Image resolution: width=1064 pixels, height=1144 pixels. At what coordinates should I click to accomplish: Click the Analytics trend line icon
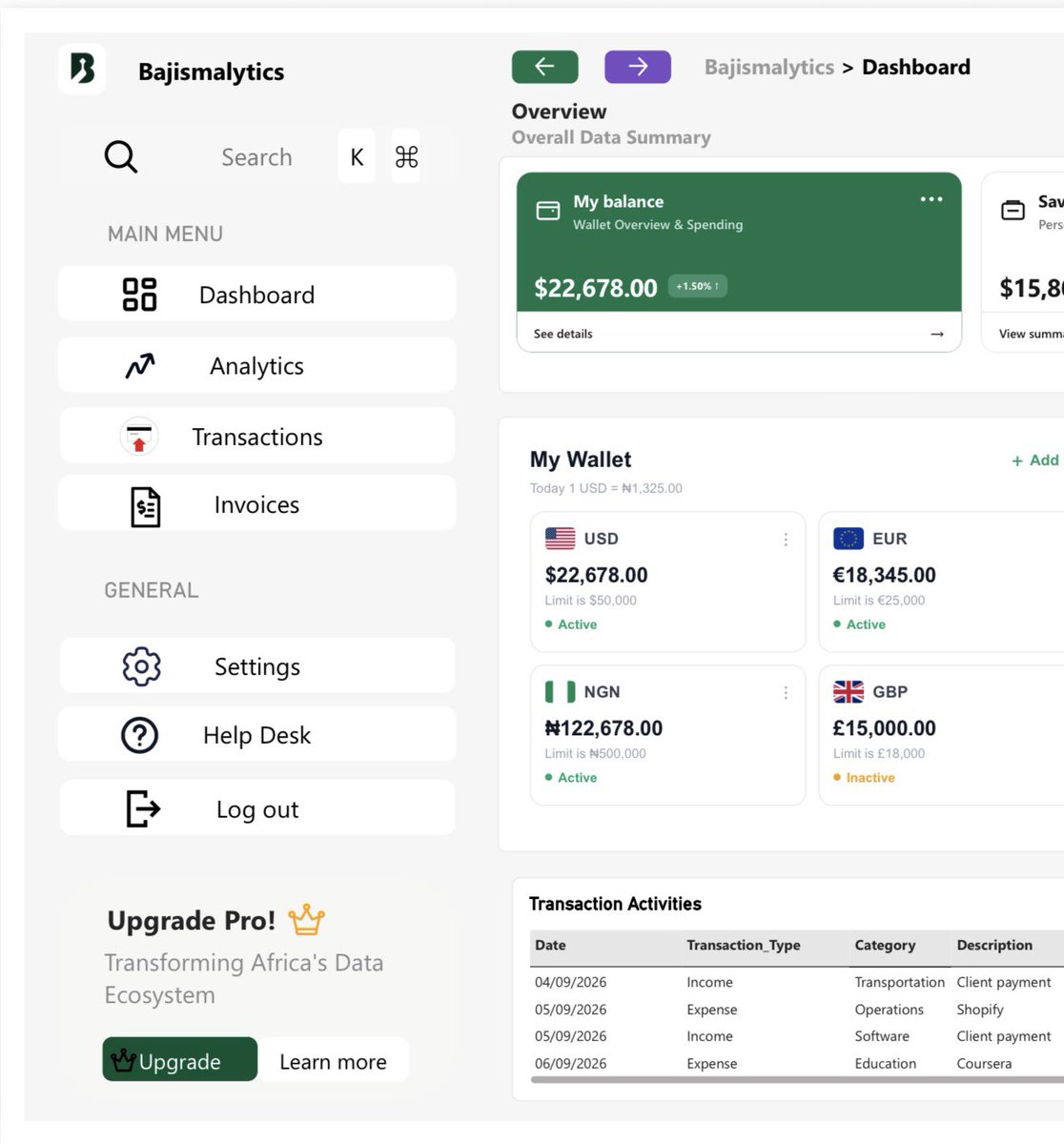(x=140, y=366)
